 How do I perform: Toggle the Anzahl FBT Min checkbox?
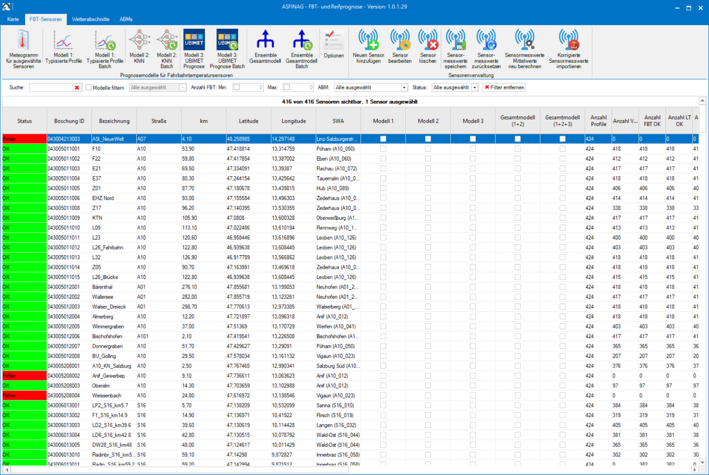click(236, 87)
